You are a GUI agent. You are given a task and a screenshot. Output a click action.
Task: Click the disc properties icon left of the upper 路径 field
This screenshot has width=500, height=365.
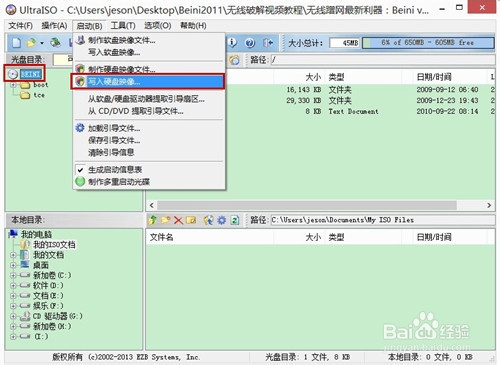tap(234, 60)
